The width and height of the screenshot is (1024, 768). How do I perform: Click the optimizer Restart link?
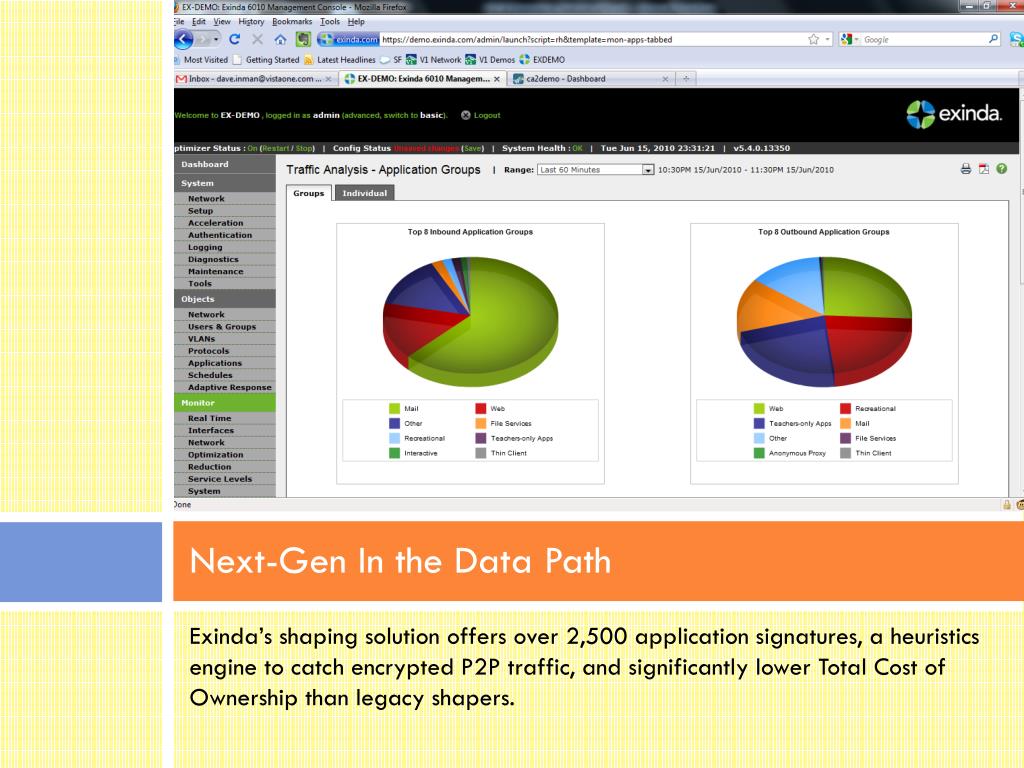click(276, 148)
